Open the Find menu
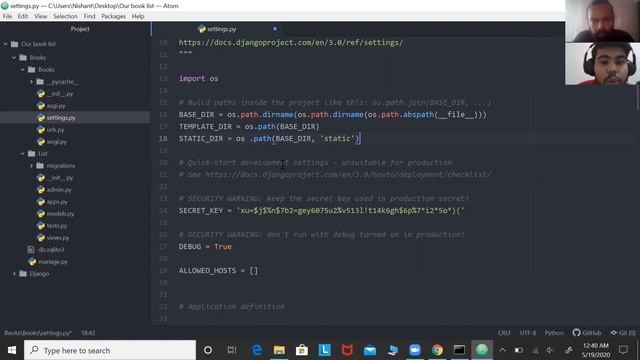The height and width of the screenshot is (360, 640). [89, 16]
